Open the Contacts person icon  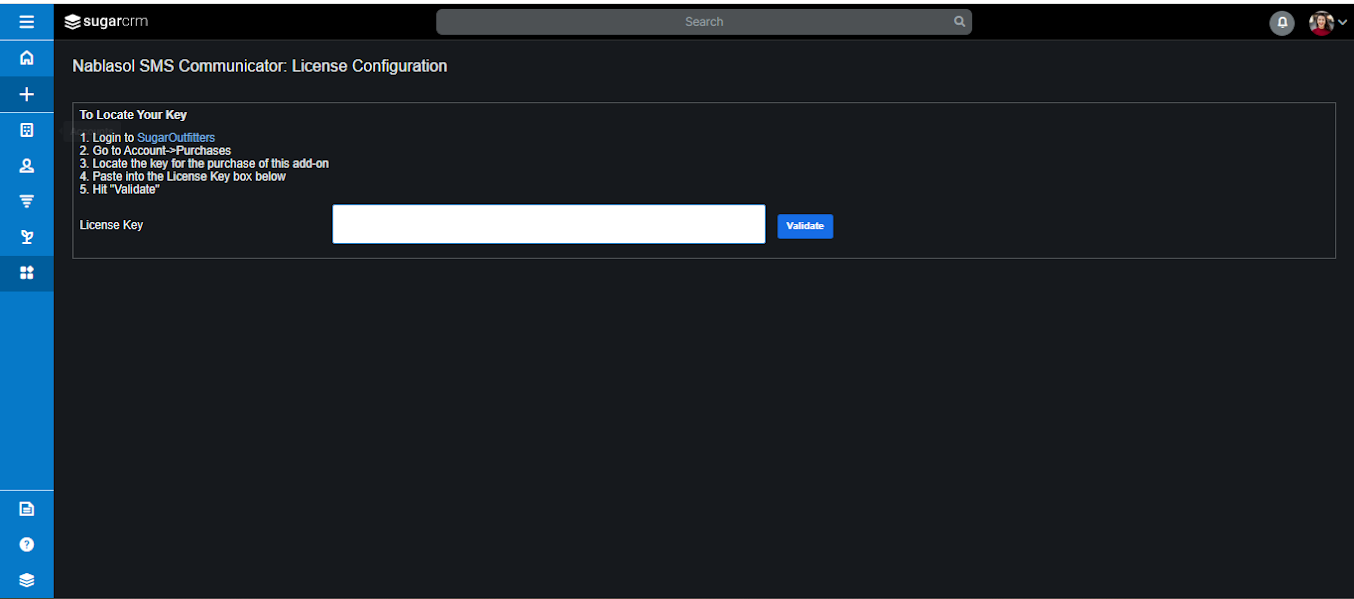tap(27, 166)
